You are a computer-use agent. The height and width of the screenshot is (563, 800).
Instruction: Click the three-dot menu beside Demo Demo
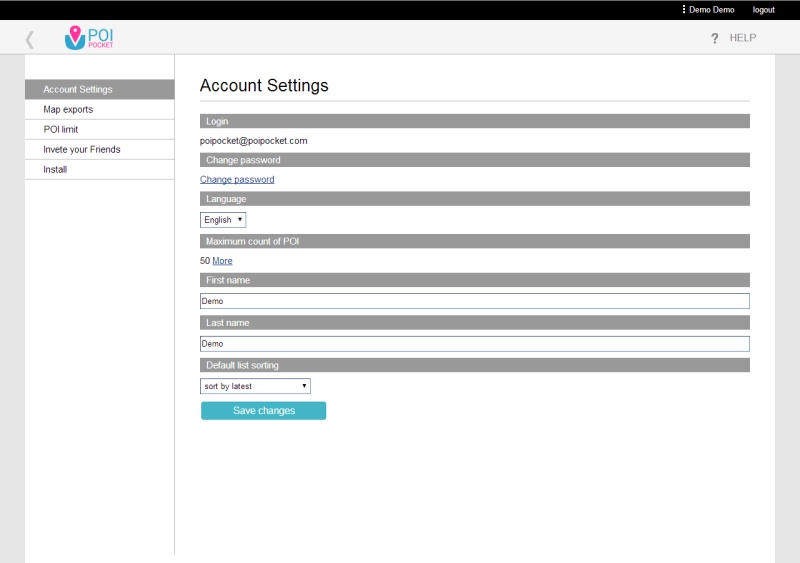[684, 9]
